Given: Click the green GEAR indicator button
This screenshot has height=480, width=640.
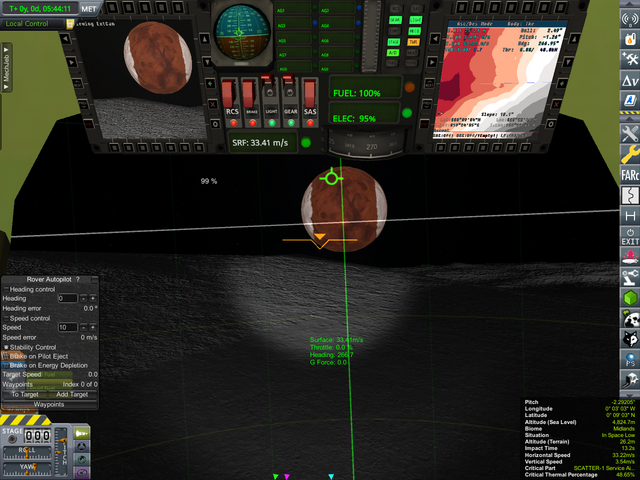Looking at the screenshot, I should click(x=395, y=20).
